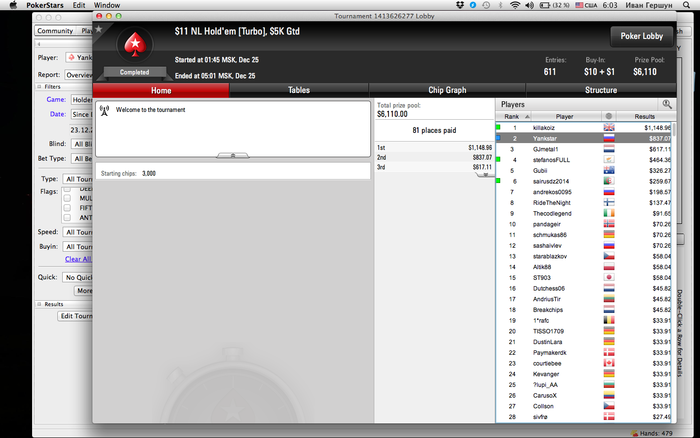The width and height of the screenshot is (700, 438).
Task: Click the flag next to Gubii
Action: (609, 171)
